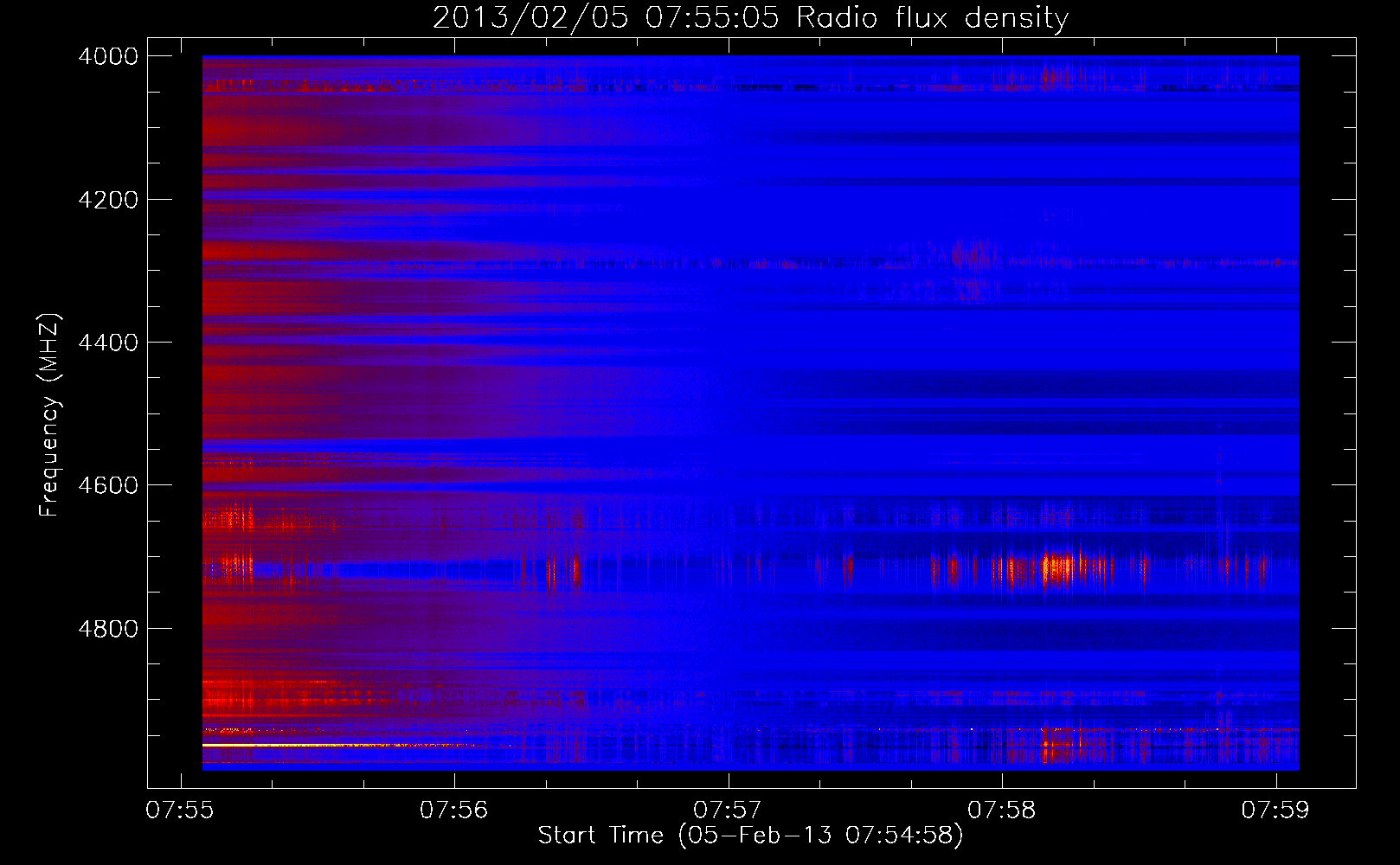
Task: Click the 'Start Time' x-axis caption
Action: pos(600,836)
